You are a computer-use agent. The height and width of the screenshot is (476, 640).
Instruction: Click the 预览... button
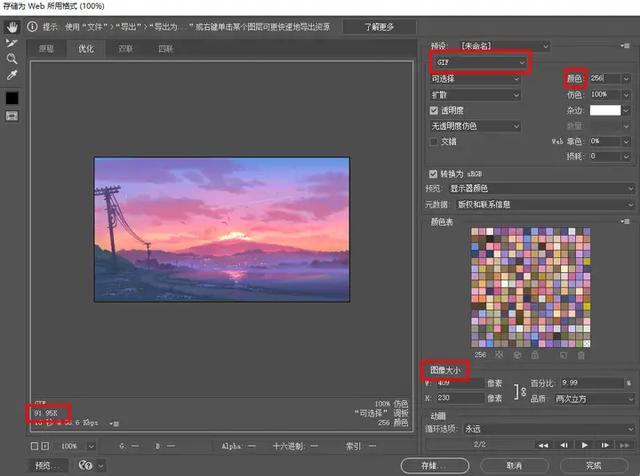[x=48, y=465]
